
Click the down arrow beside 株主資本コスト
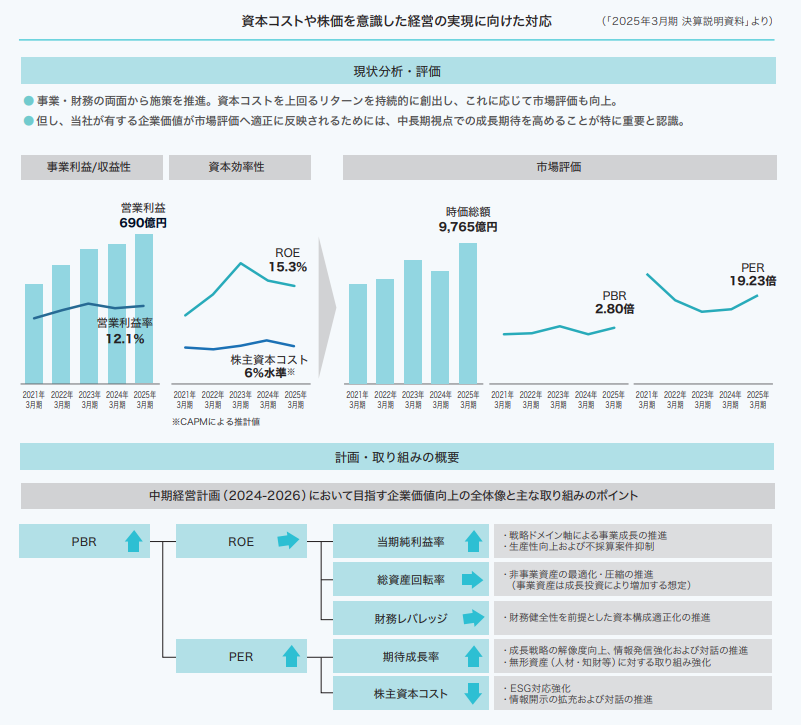coord(473,694)
